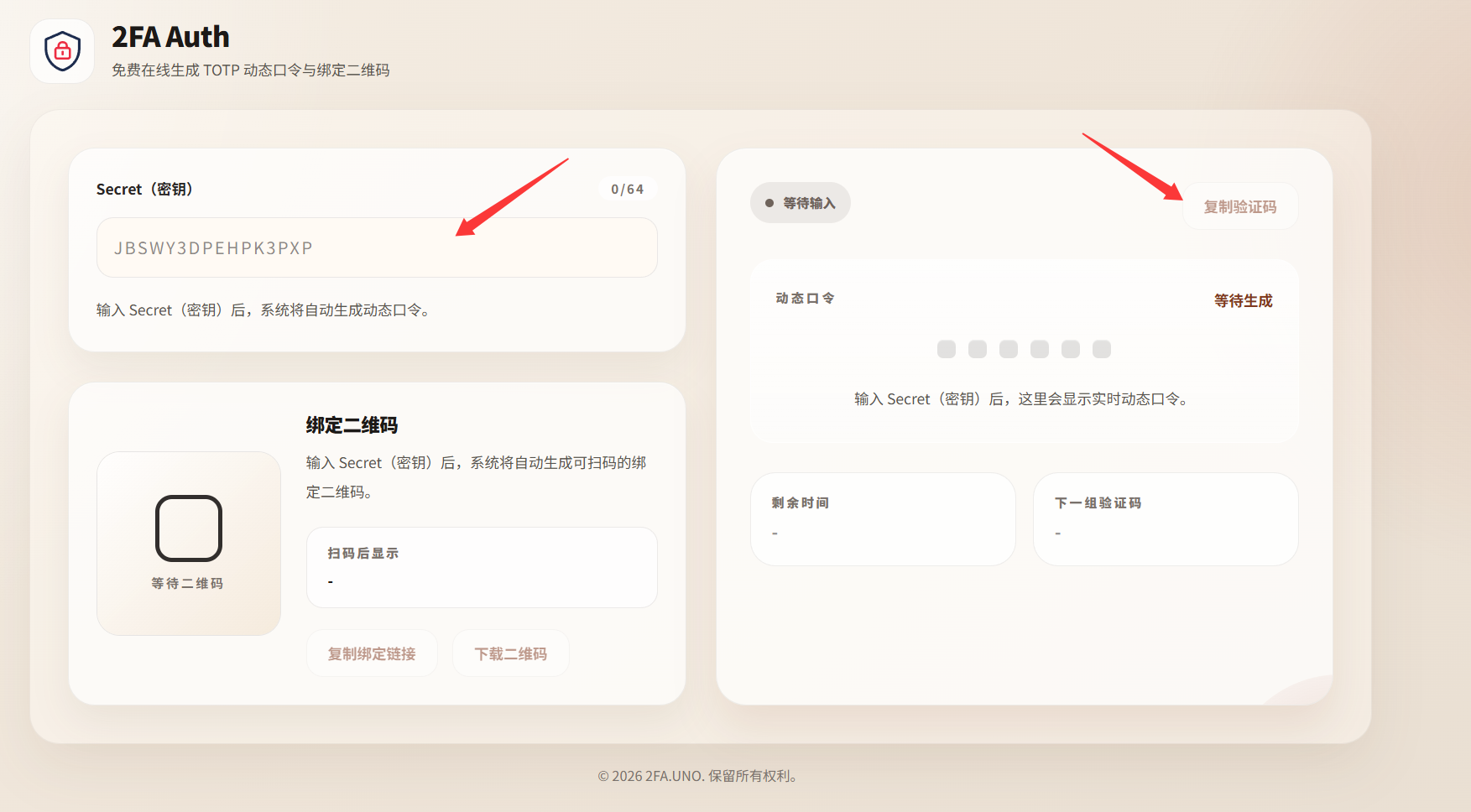Click the 复制验证码 button
This screenshot has width=1471, height=812.
(1240, 206)
